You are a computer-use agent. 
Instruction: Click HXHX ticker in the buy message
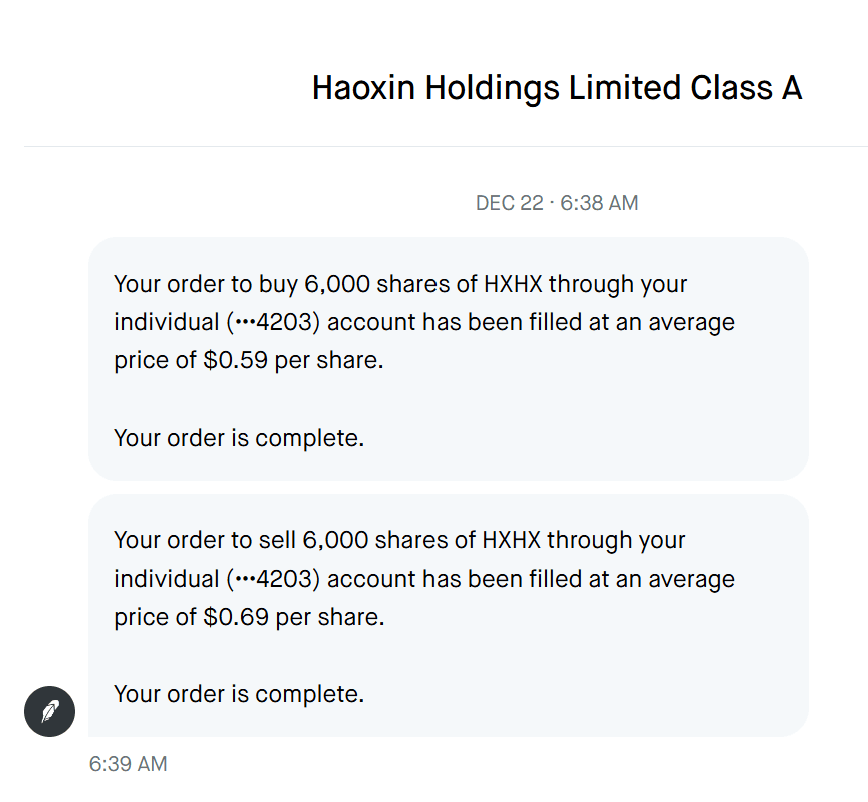[512, 284]
